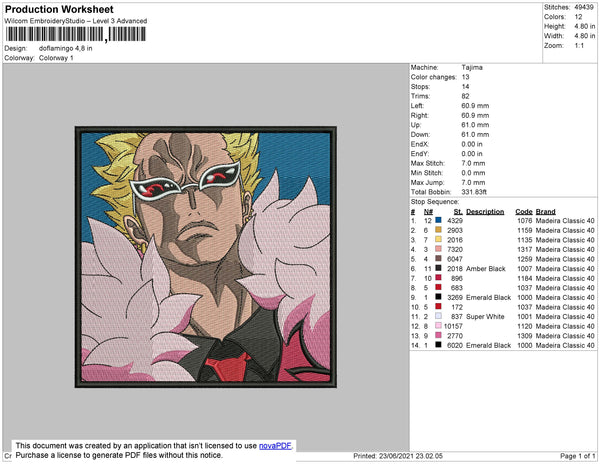Click the barcode under the worksheet title
The width and height of the screenshot is (600, 464).
(x=75, y=34)
